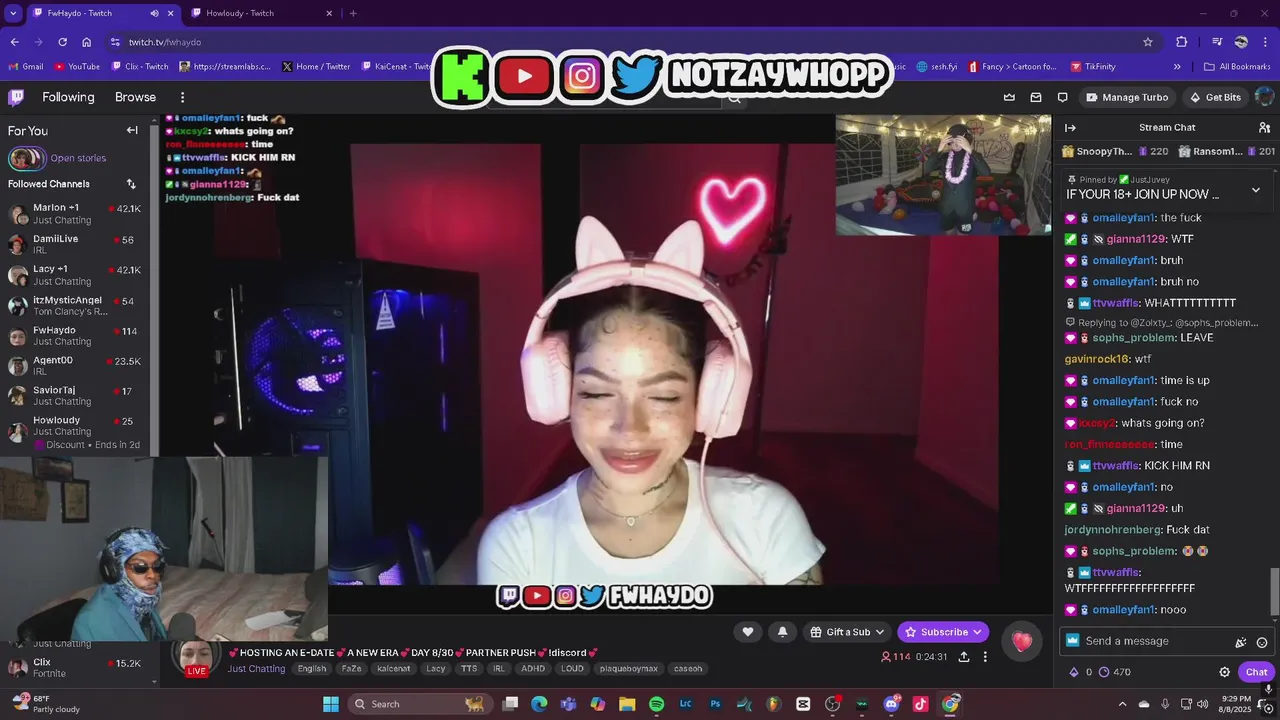Screen dimensions: 1280x720
Task: Open the Twitch more options menu beside Browse
Action: click(x=182, y=97)
